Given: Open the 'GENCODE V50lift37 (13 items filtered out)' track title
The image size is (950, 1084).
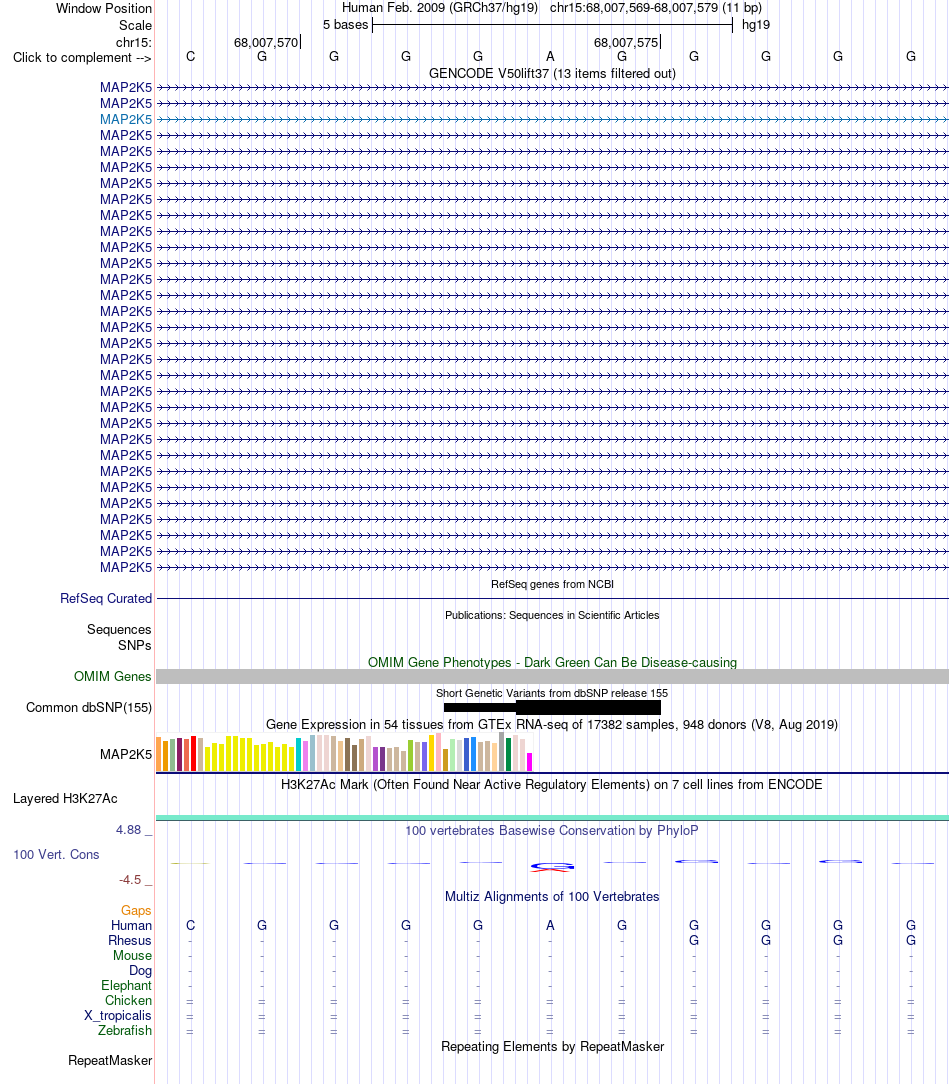Looking at the screenshot, I should (x=552, y=73).
